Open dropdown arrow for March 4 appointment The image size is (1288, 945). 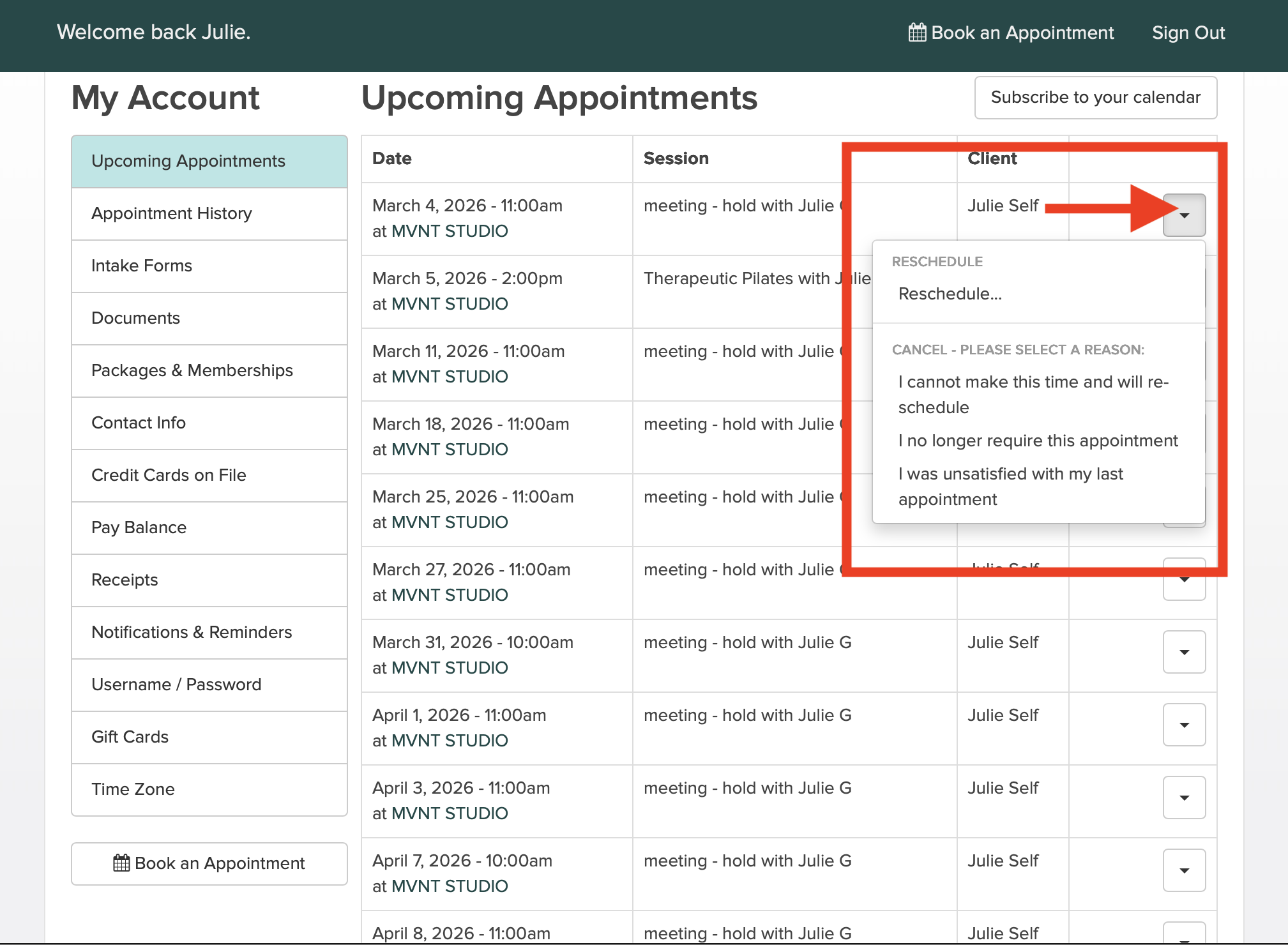click(1184, 216)
